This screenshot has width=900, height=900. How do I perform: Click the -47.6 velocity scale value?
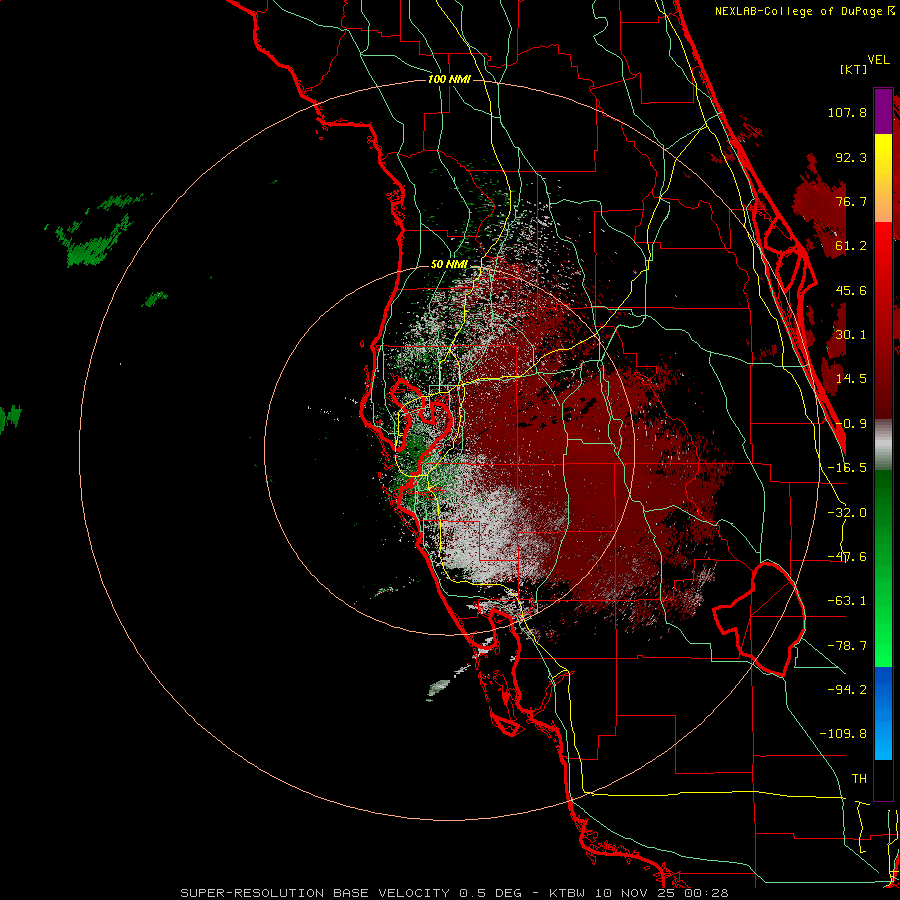pyautogui.click(x=847, y=557)
